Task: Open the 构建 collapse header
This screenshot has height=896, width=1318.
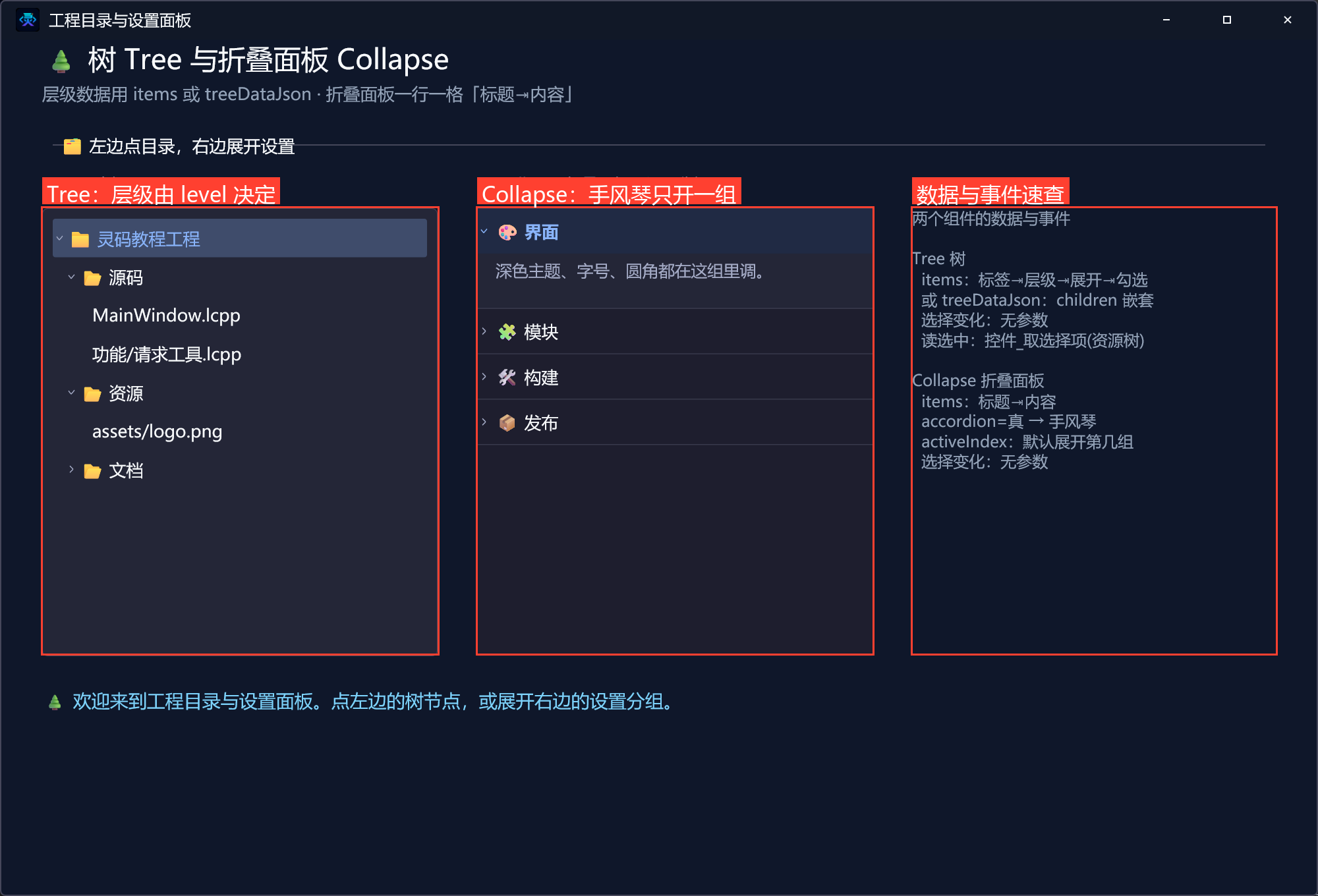Action: (x=675, y=377)
